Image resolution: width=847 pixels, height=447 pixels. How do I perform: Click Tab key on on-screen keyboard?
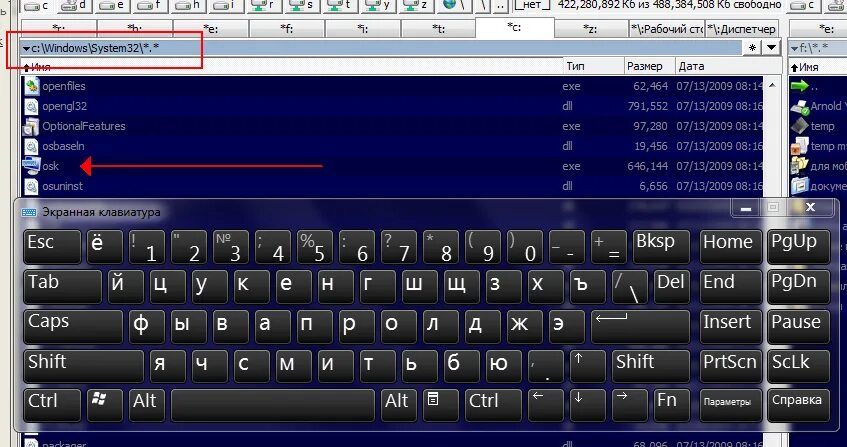click(62, 287)
